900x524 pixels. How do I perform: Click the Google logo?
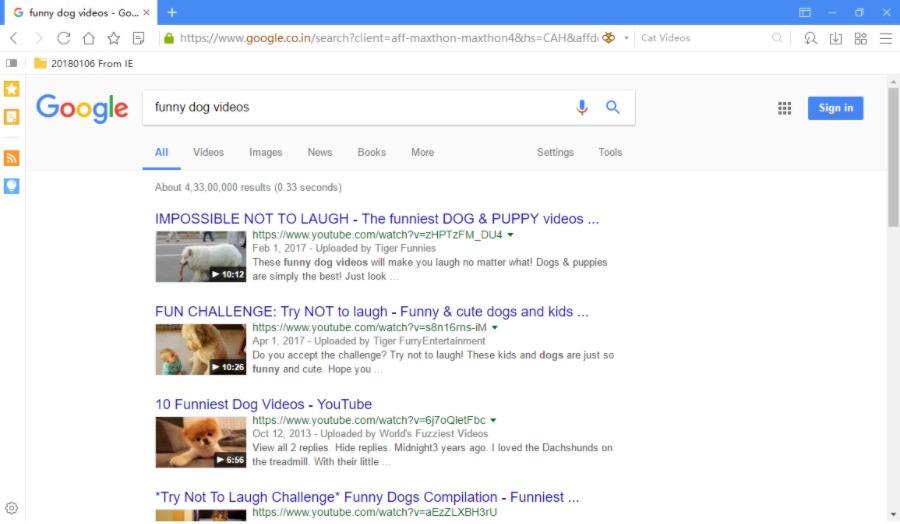[82, 108]
